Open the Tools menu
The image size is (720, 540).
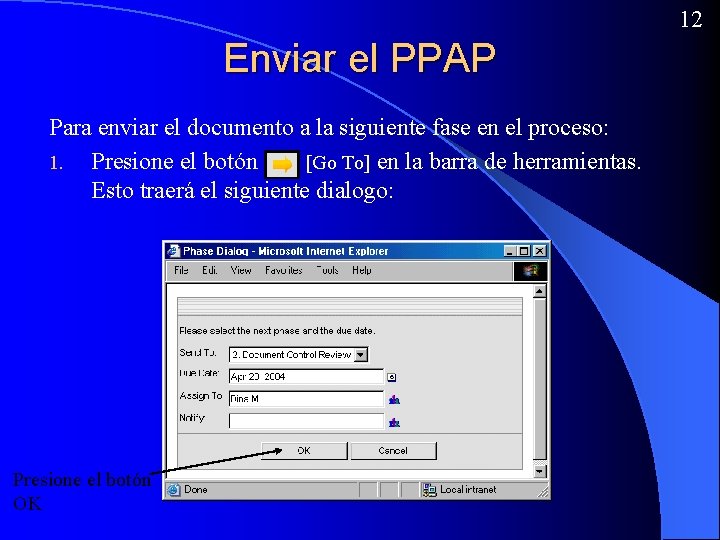(x=327, y=270)
